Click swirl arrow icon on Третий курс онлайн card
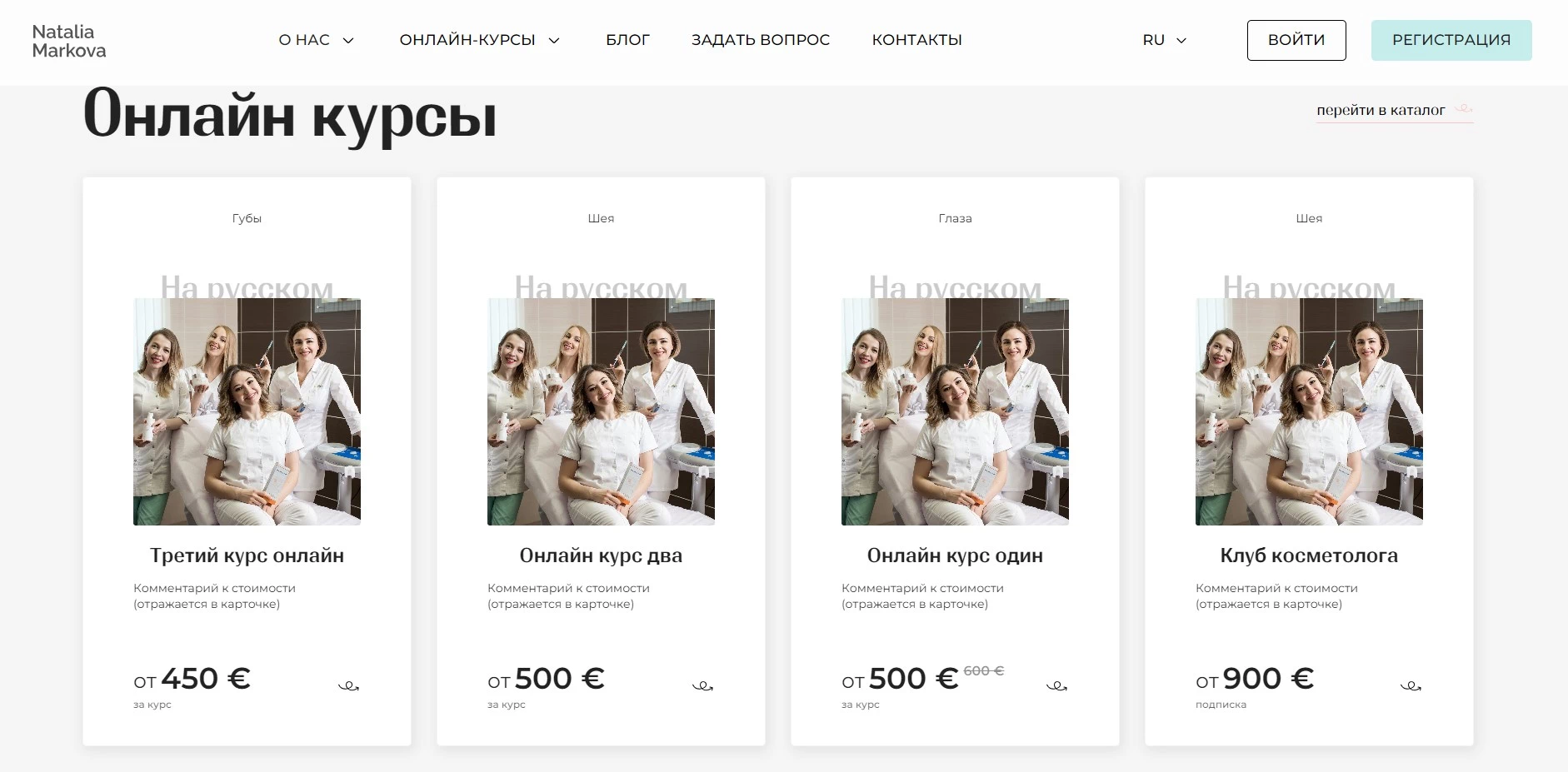 click(x=348, y=686)
